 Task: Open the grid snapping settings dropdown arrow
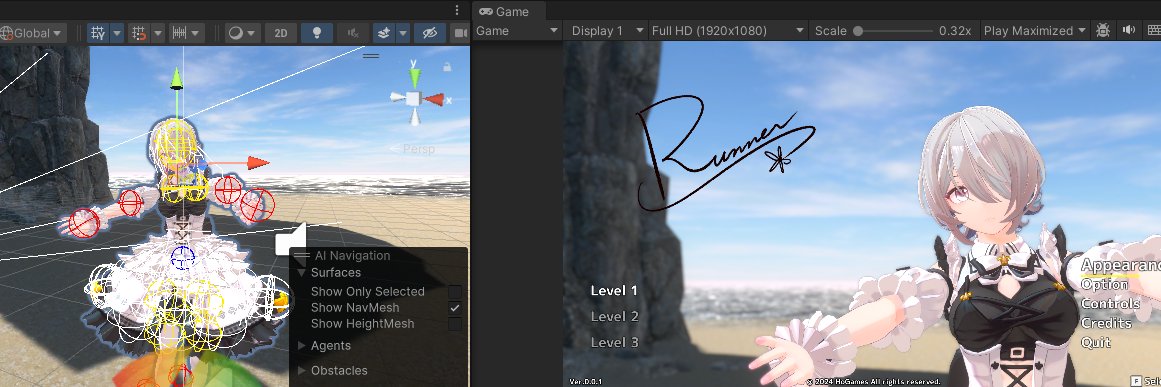158,33
